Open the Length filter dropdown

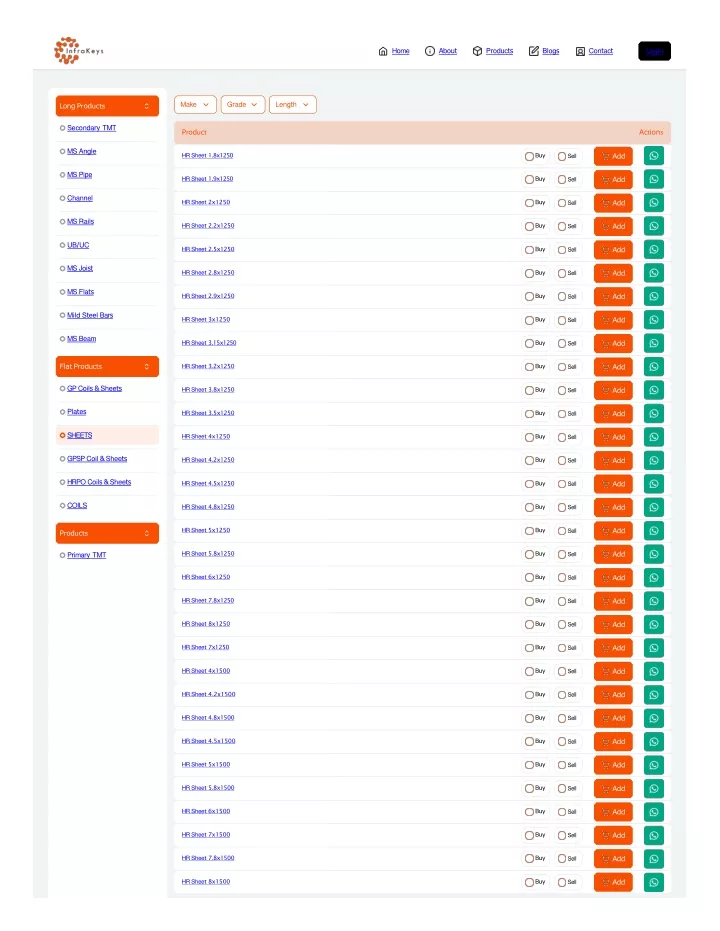click(292, 104)
